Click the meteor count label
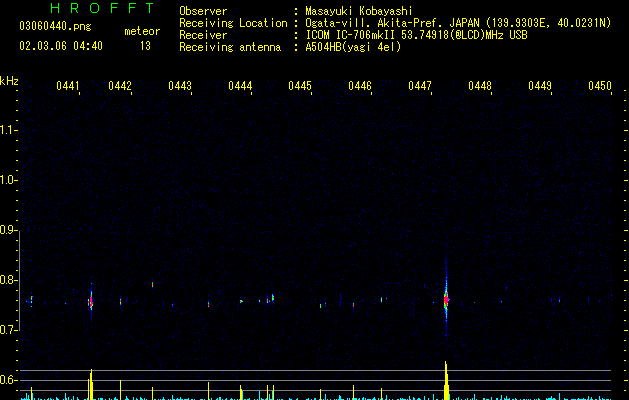The height and width of the screenshot is (400, 629). [142, 31]
